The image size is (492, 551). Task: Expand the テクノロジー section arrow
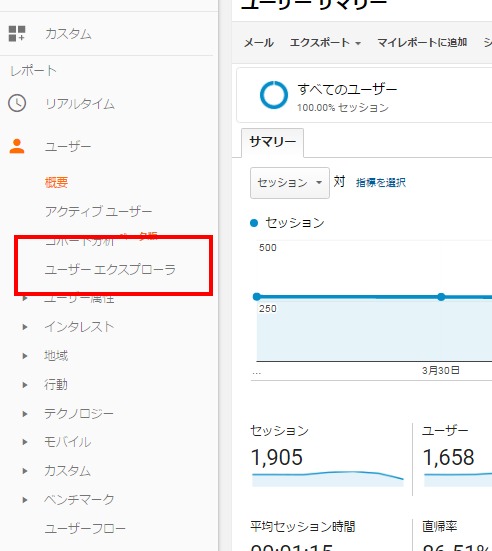[x=25, y=414]
